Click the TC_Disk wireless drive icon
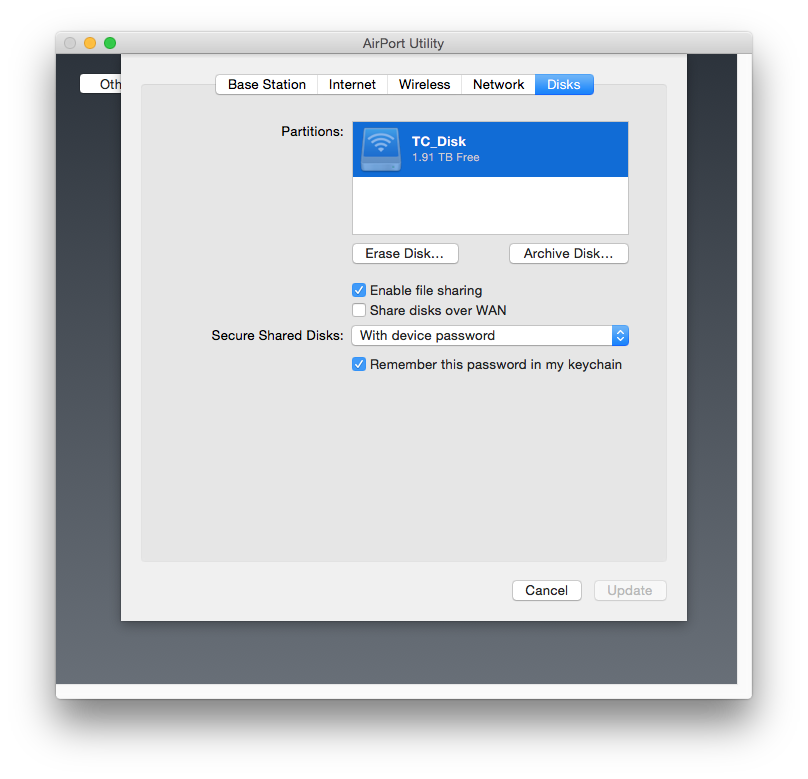The height and width of the screenshot is (779, 808). (x=381, y=149)
